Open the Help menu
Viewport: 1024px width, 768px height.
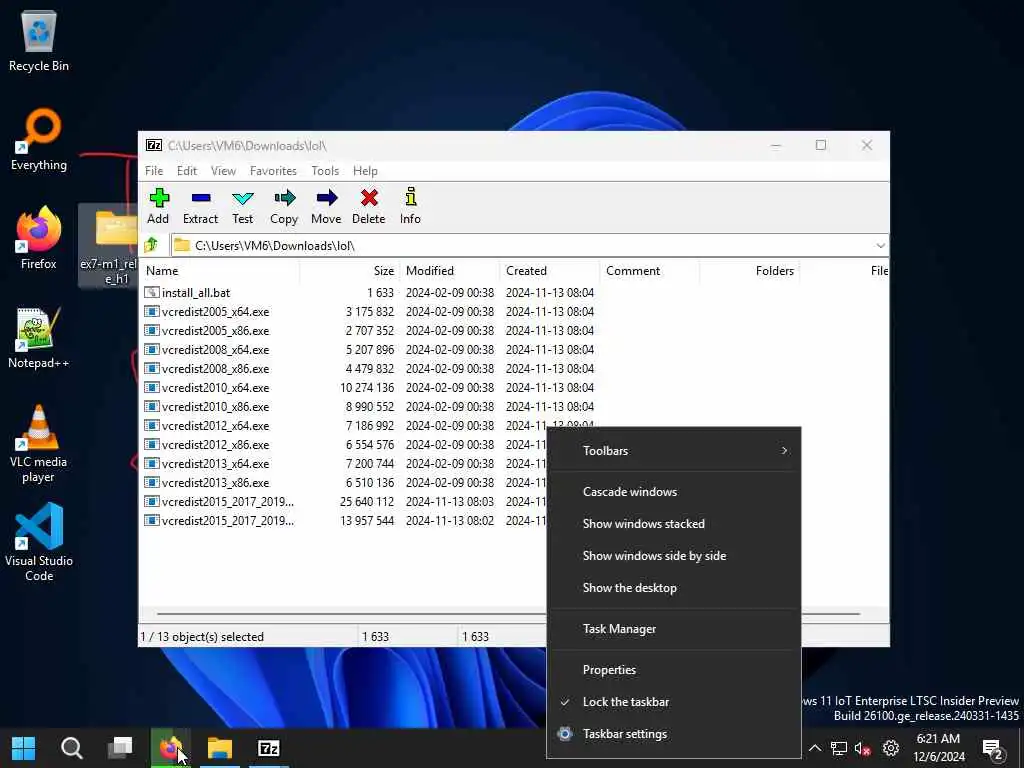[x=366, y=170]
